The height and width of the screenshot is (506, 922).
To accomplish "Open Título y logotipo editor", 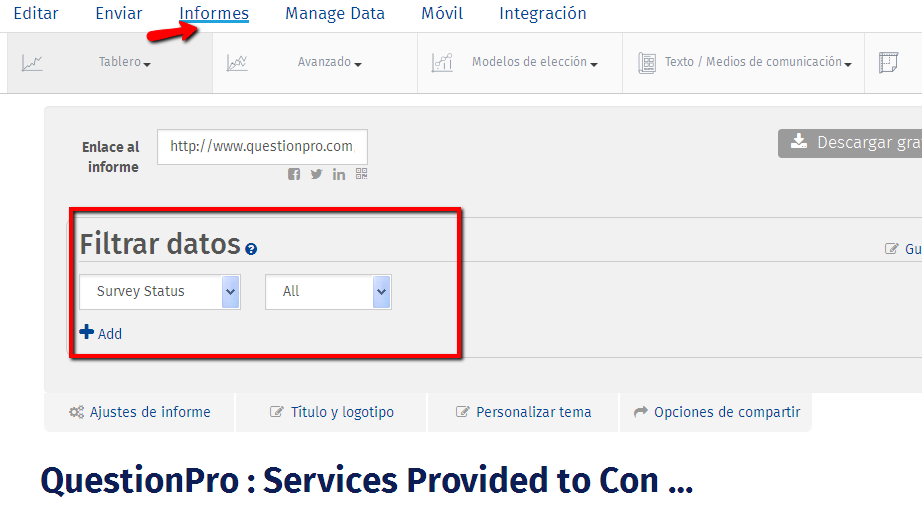I will (x=331, y=412).
